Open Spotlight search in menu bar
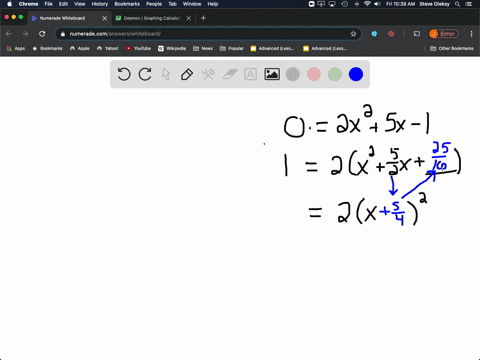Screen dimensions: 480x360 458,4
